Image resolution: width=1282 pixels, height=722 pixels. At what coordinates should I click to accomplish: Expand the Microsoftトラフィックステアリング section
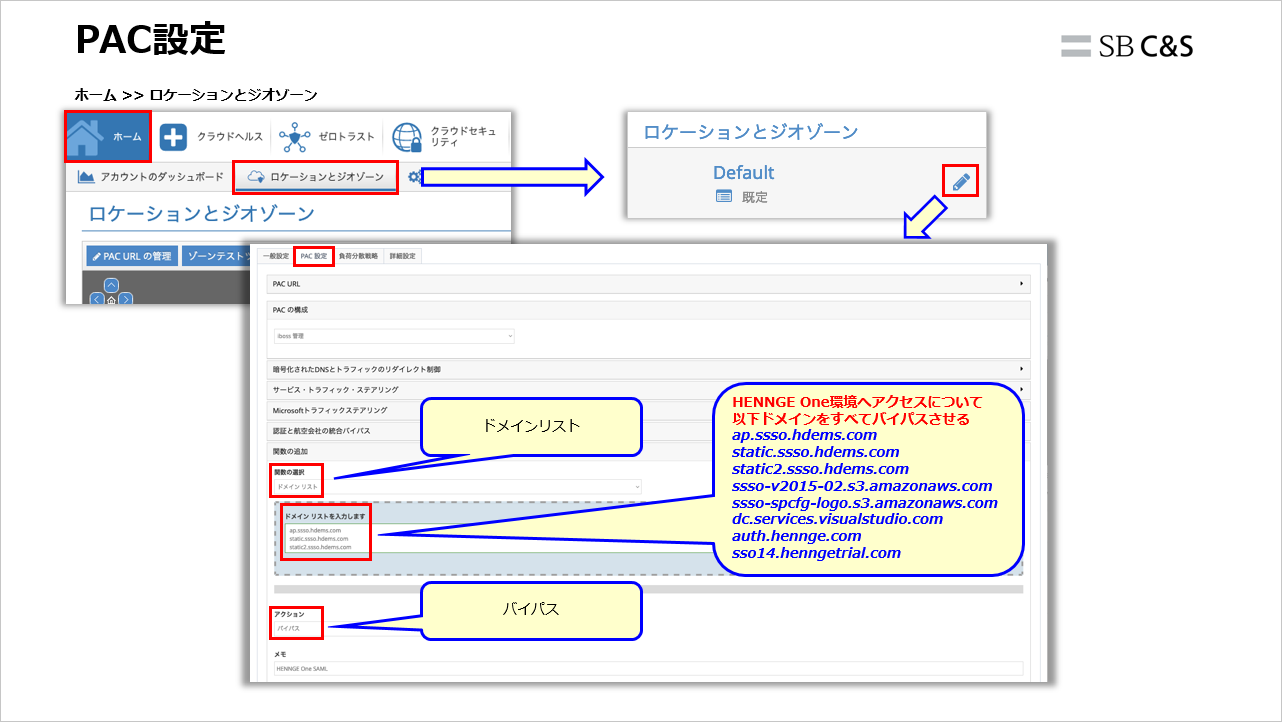[x=648, y=410]
